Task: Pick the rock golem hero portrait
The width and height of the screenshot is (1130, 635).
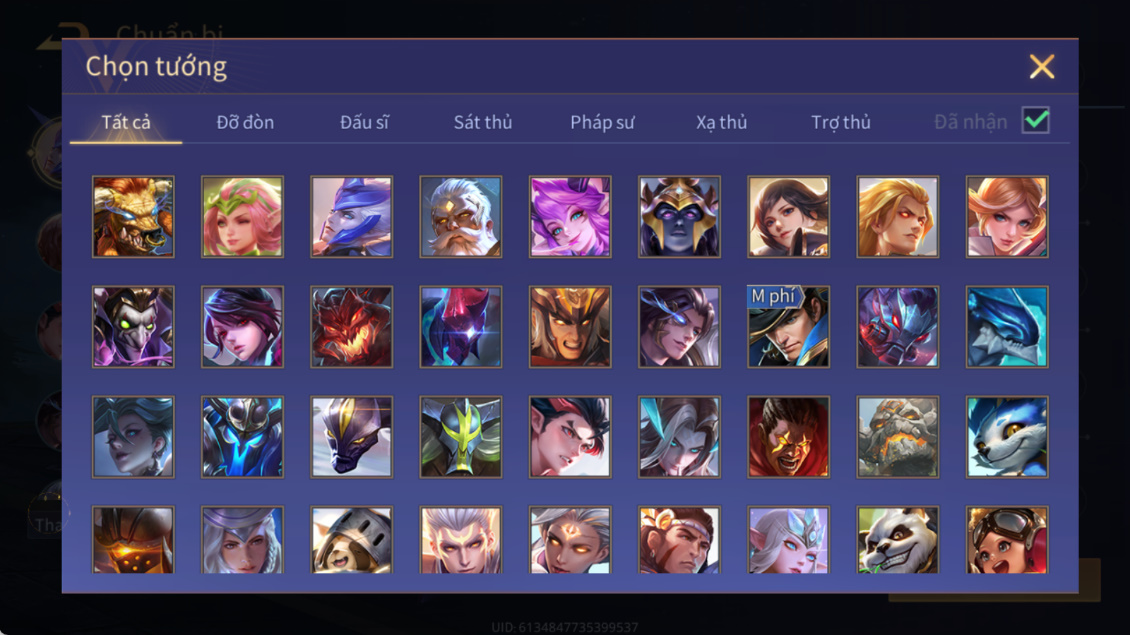Action: tap(897, 436)
